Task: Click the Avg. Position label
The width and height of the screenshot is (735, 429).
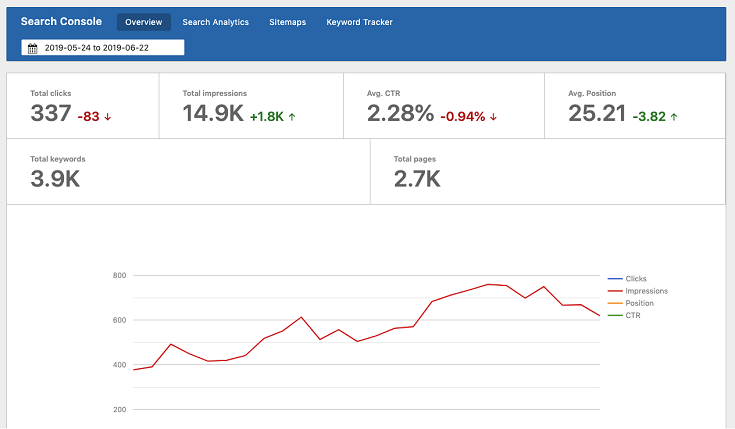Action: click(x=592, y=93)
